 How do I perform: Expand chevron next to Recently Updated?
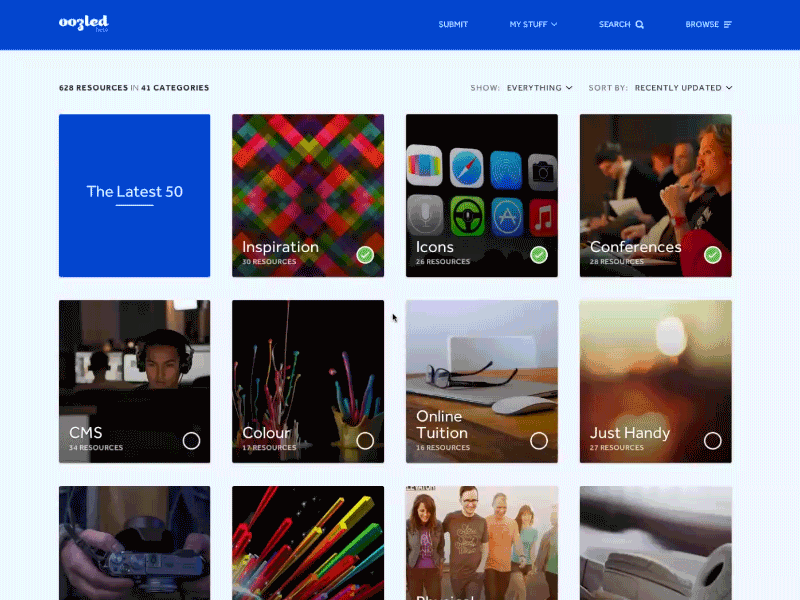point(729,88)
